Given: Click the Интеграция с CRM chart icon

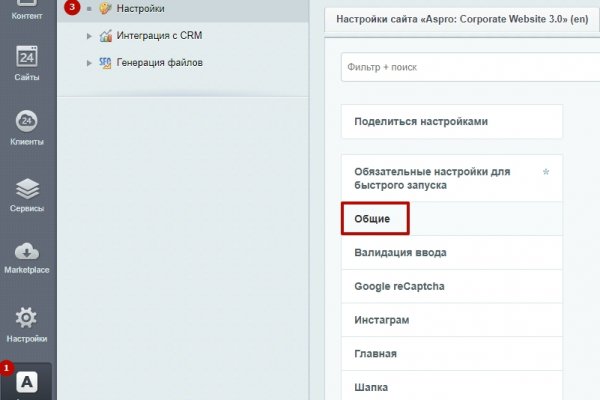Looking at the screenshot, I should click(106, 36).
